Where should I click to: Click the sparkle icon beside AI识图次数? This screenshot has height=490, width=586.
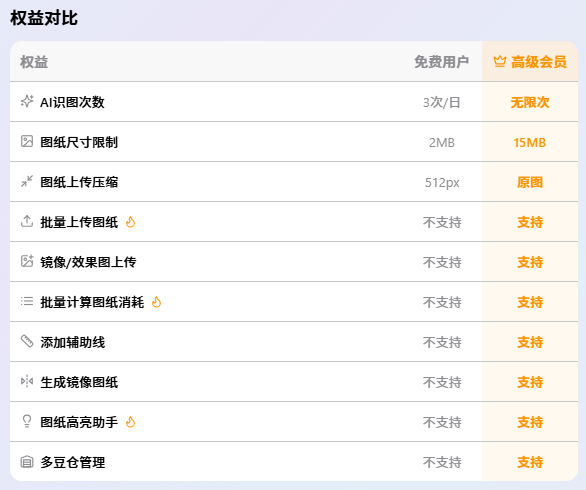coord(27,101)
